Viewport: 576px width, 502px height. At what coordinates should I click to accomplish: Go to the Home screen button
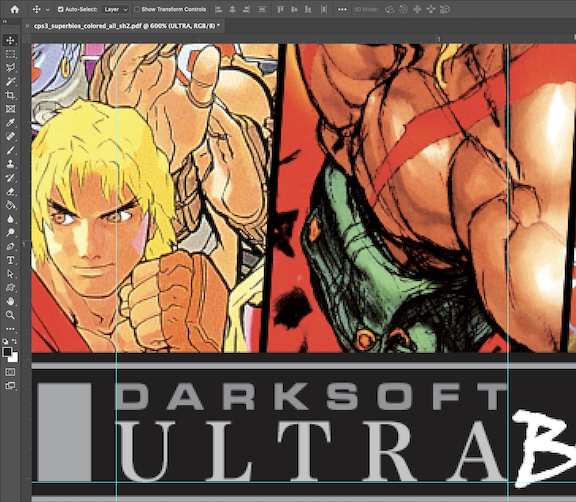click(15, 9)
